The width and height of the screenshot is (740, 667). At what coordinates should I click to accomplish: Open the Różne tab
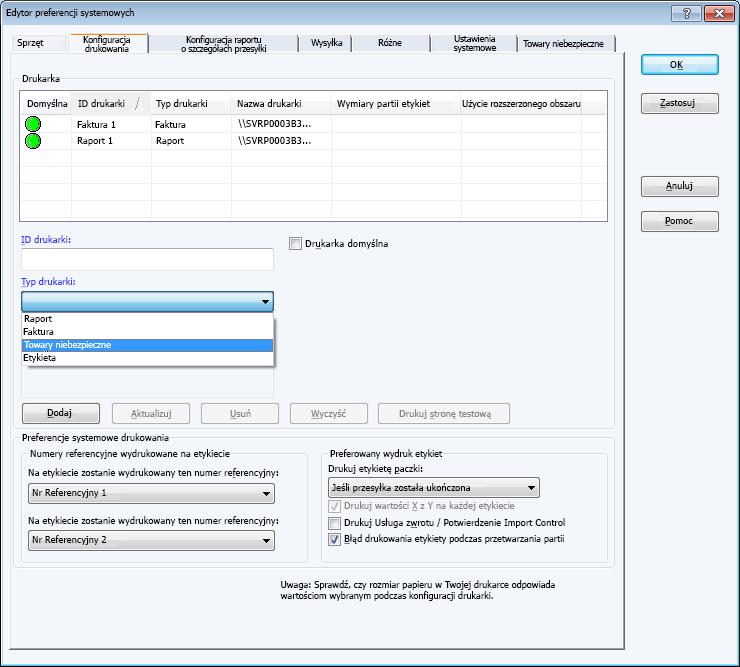[x=390, y=43]
